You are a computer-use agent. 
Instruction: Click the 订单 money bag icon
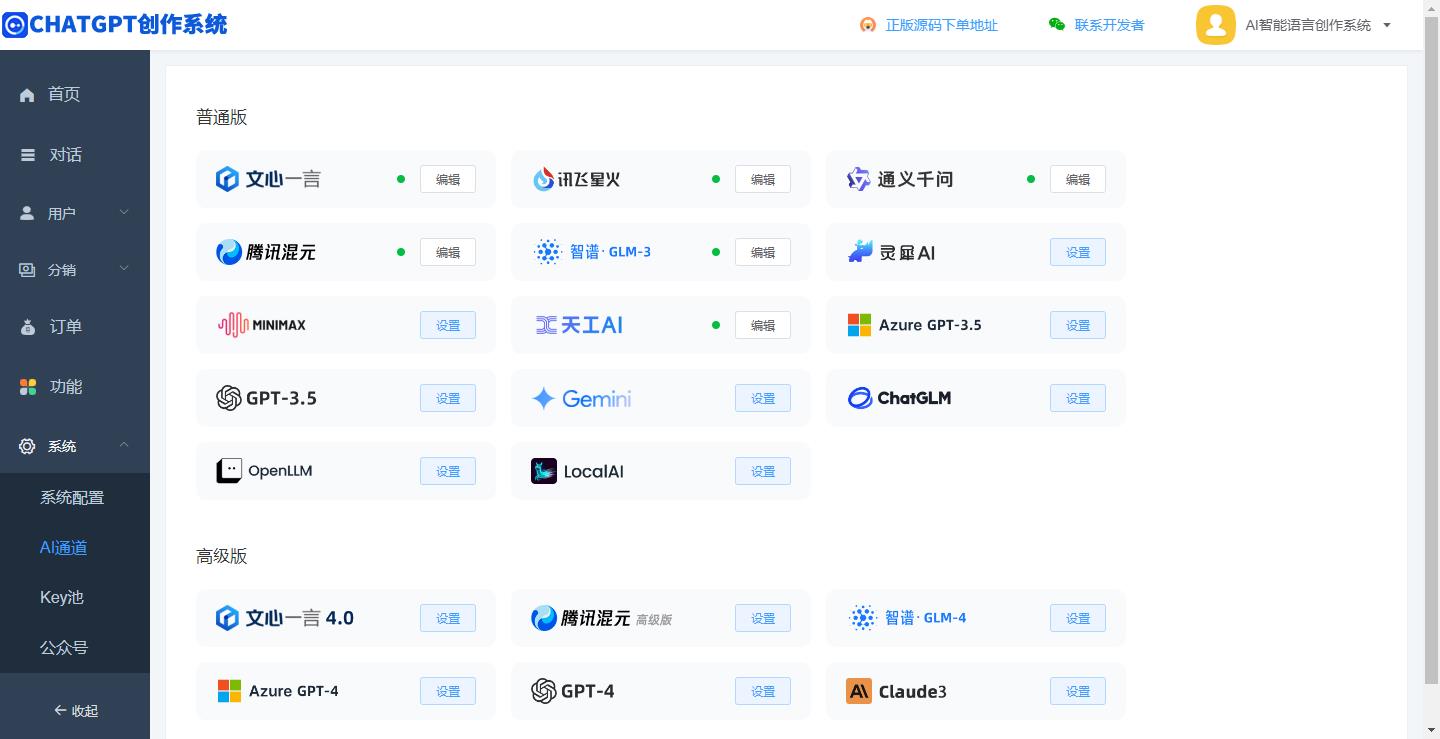(28, 327)
